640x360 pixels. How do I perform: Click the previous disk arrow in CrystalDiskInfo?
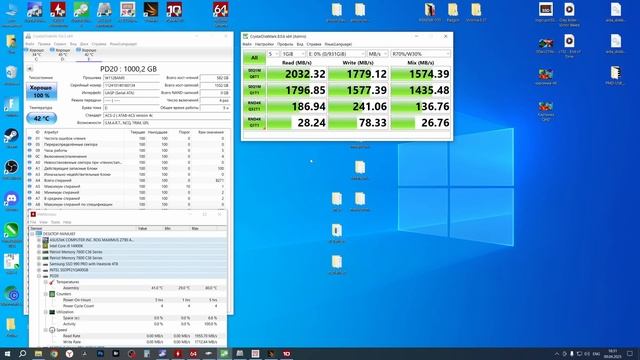pos(30,69)
